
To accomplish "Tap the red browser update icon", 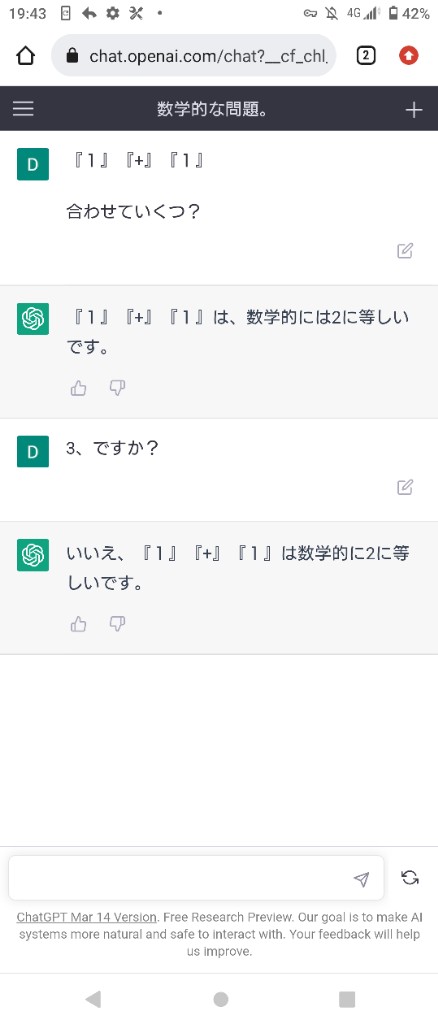I will (x=409, y=56).
